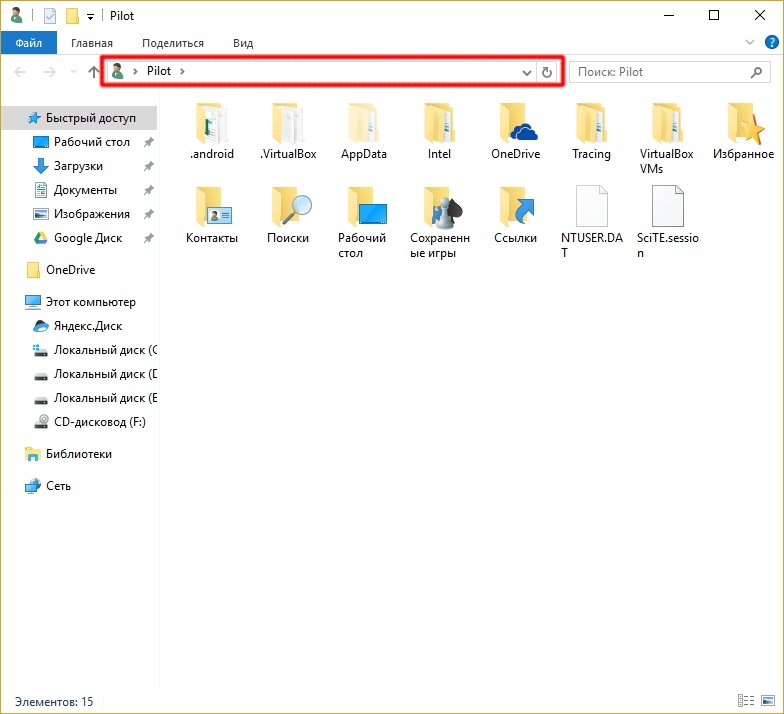This screenshot has width=784, height=714.
Task: Expand the ribbon with the chevron
Action: (x=750, y=42)
